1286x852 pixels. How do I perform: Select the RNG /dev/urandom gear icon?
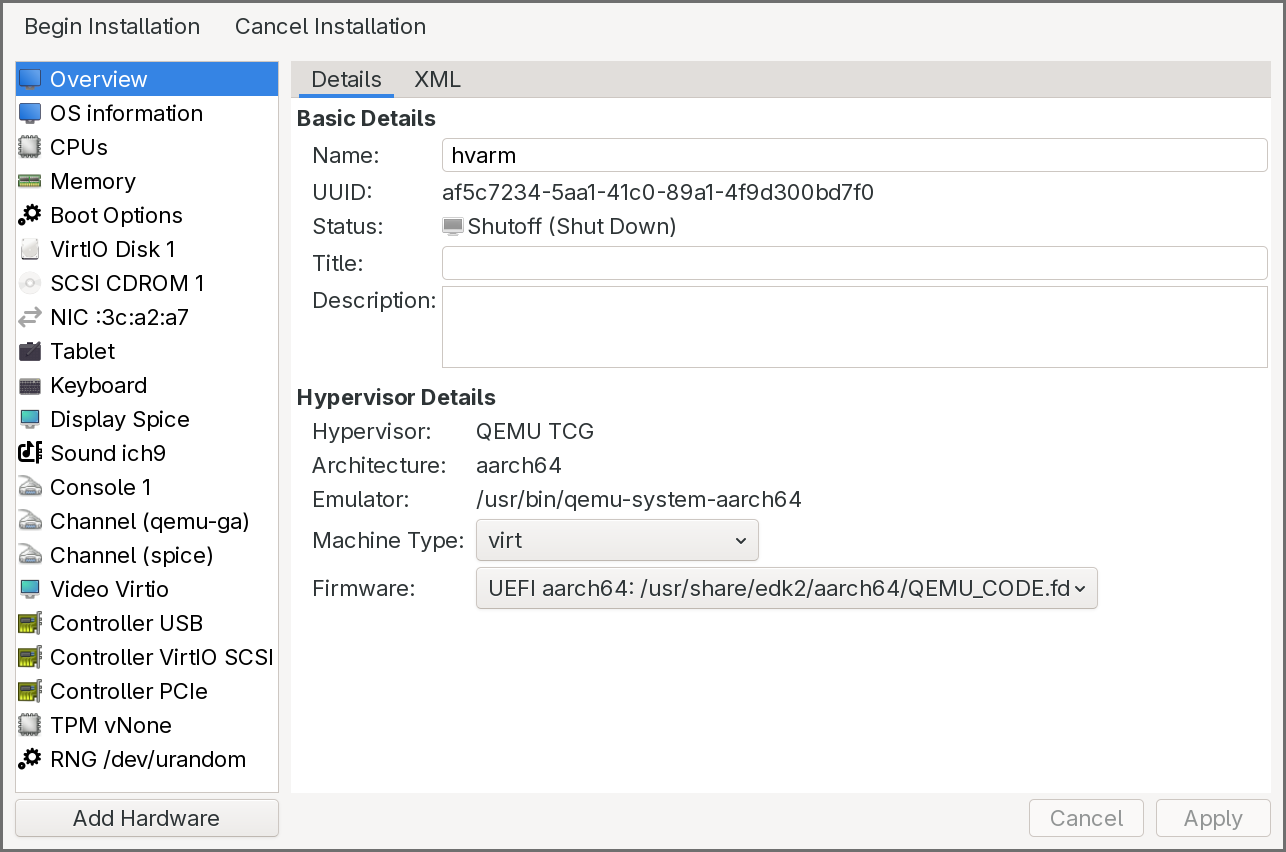click(x=31, y=759)
